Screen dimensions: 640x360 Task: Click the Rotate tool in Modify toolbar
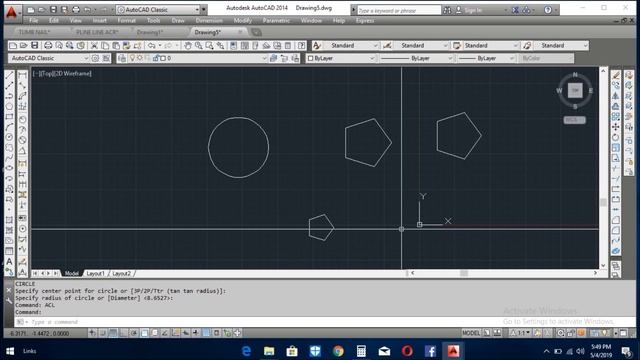pos(616,137)
